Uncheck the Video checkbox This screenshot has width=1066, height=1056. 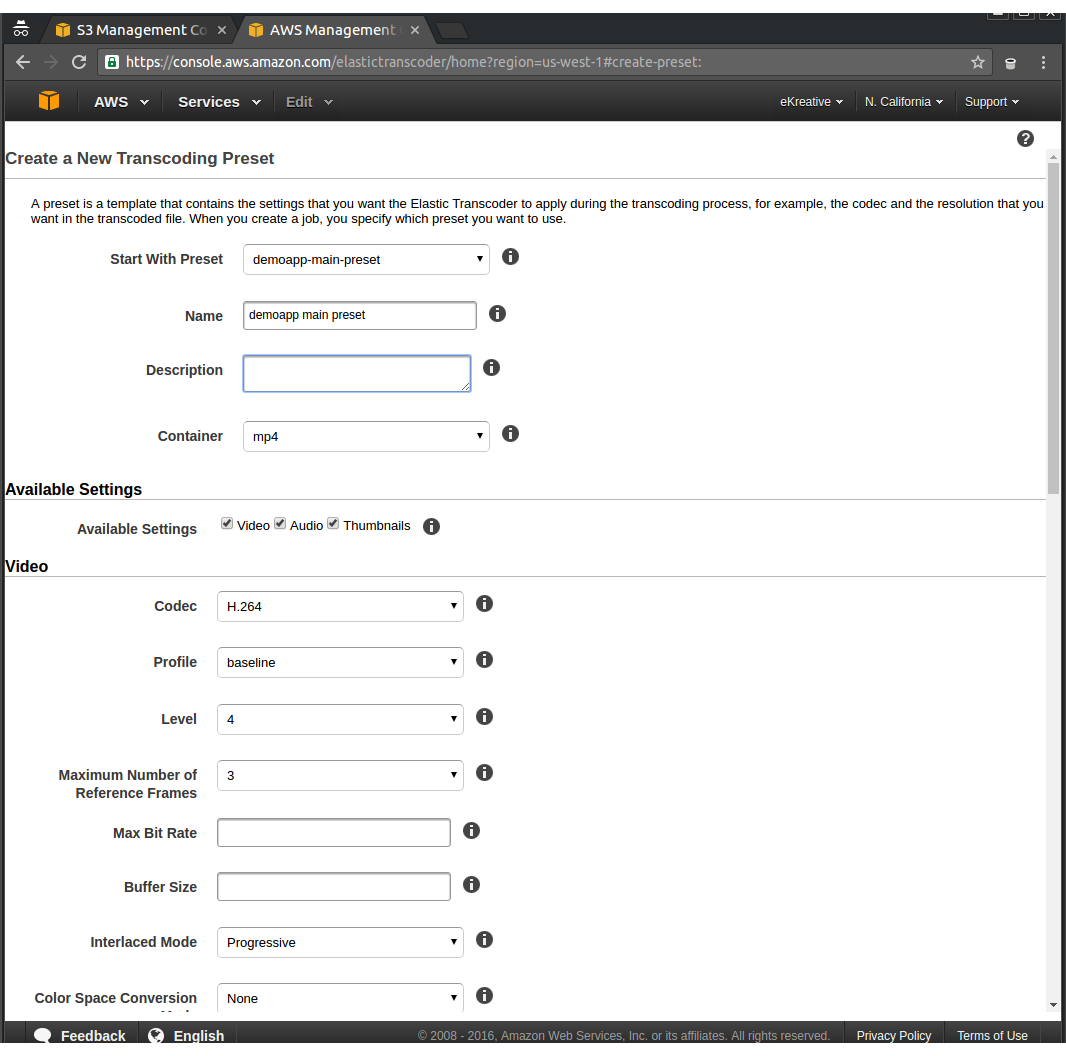227,524
